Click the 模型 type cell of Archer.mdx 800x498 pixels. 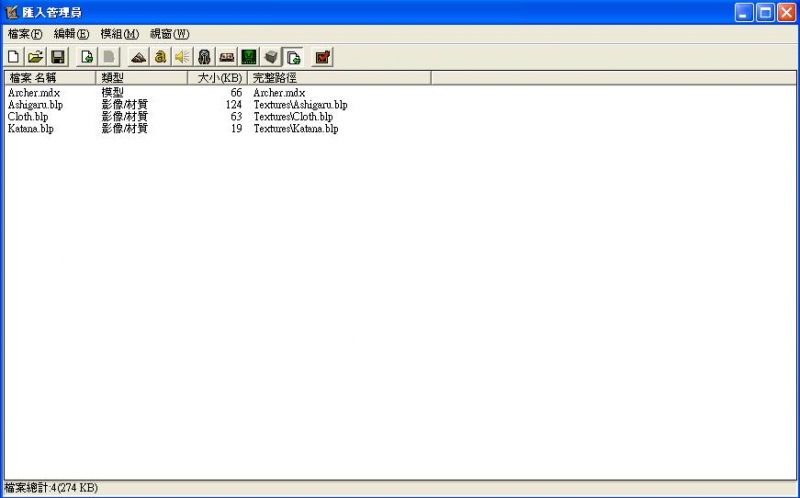pos(112,93)
